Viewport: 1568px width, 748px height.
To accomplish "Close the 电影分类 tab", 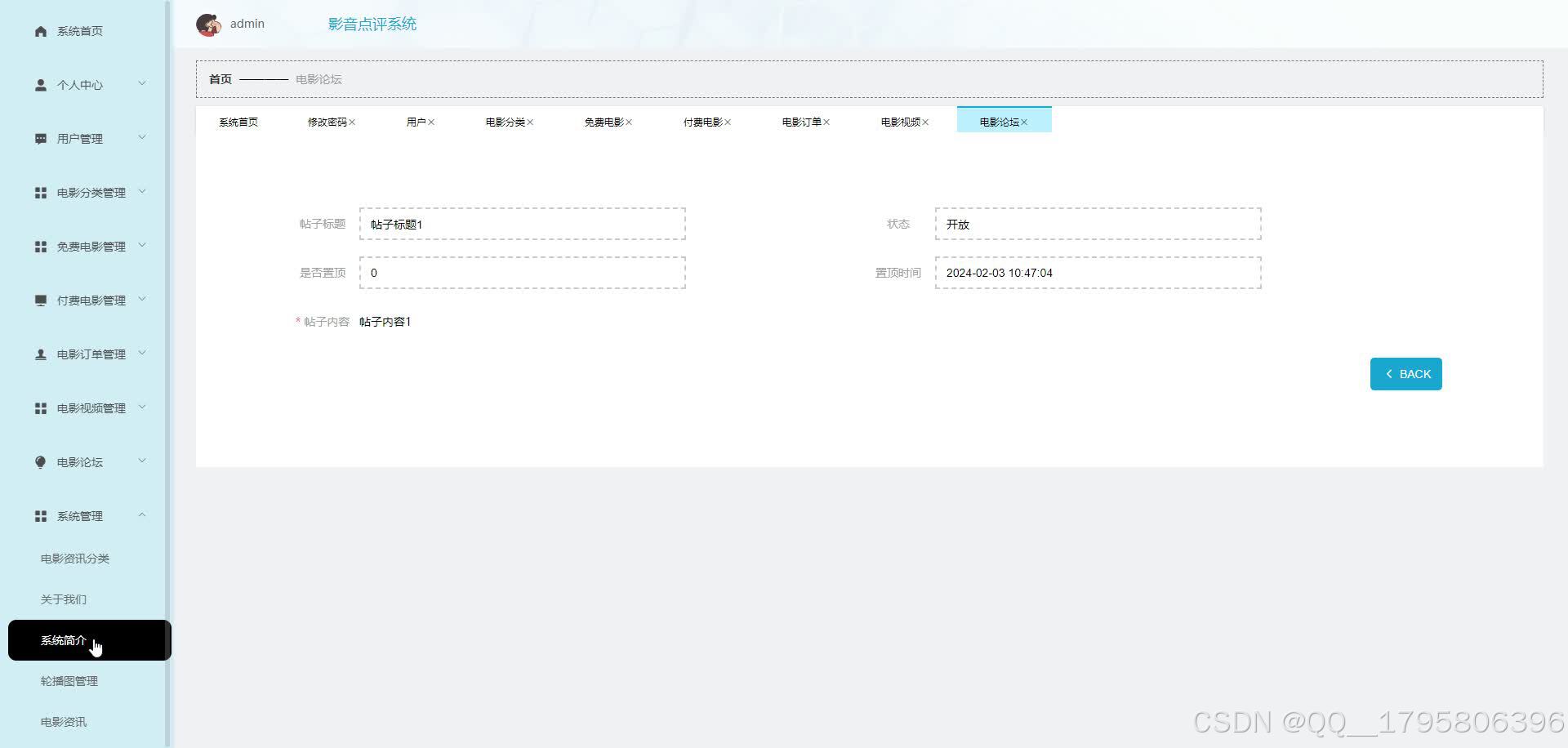I will [530, 122].
